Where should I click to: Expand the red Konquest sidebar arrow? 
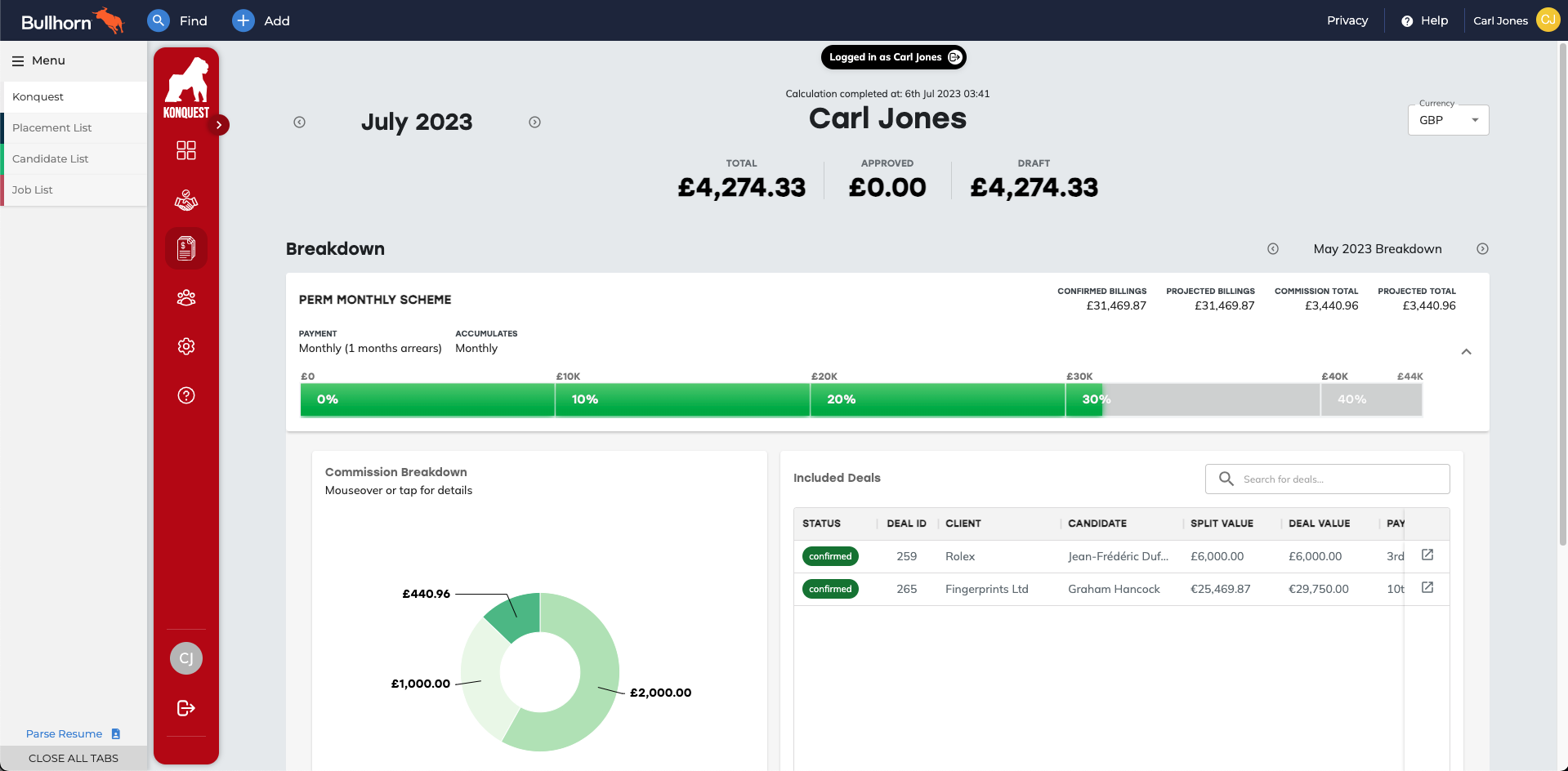click(219, 125)
